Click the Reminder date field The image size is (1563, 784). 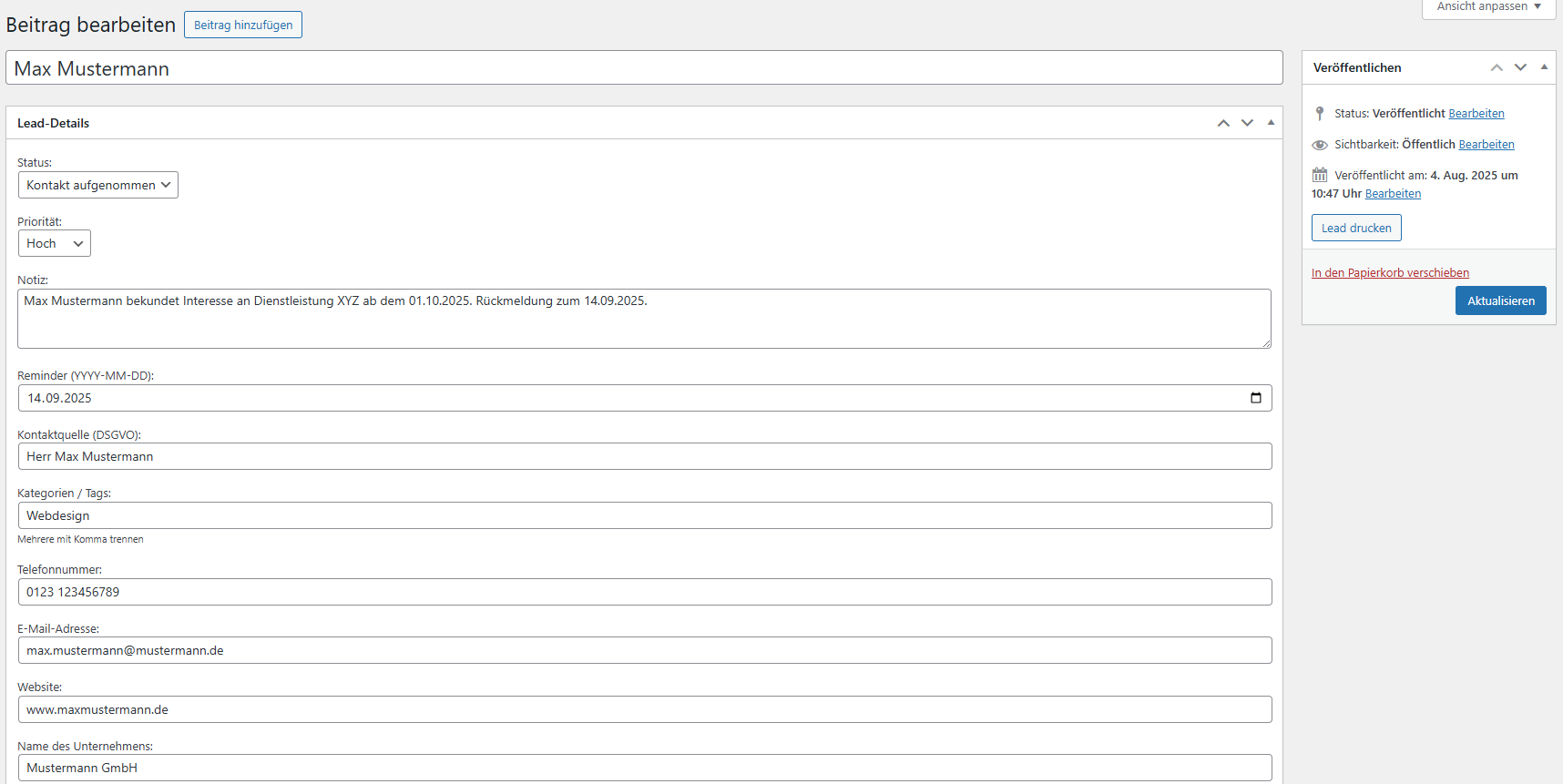point(645,398)
